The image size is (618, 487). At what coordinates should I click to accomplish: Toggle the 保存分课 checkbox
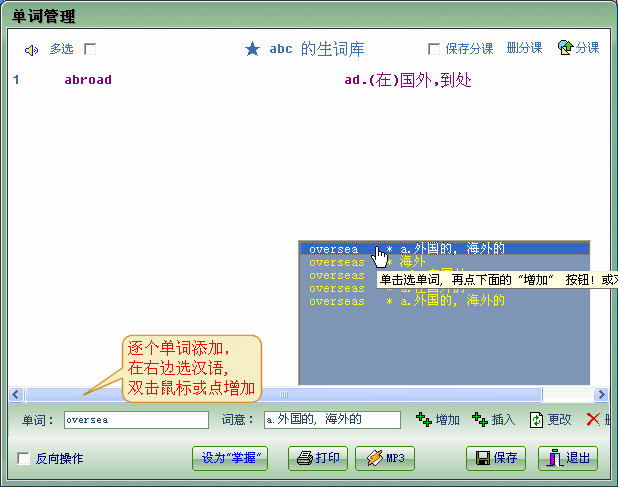434,49
